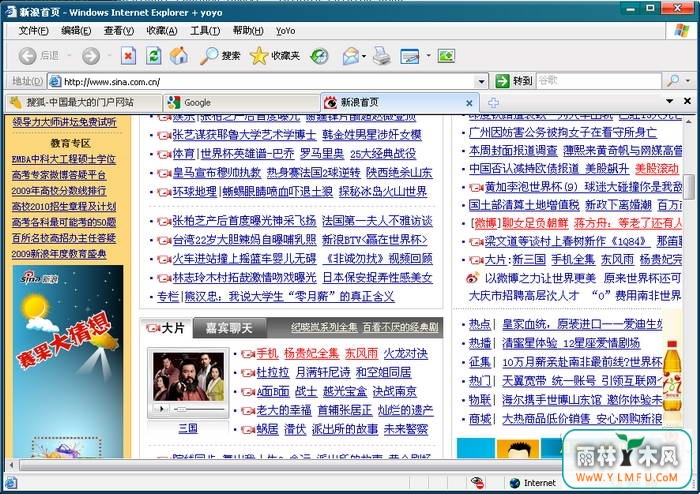The width and height of the screenshot is (700, 494).
Task: Open link 2009新浪年度教育盛典
Action: click(x=59, y=254)
